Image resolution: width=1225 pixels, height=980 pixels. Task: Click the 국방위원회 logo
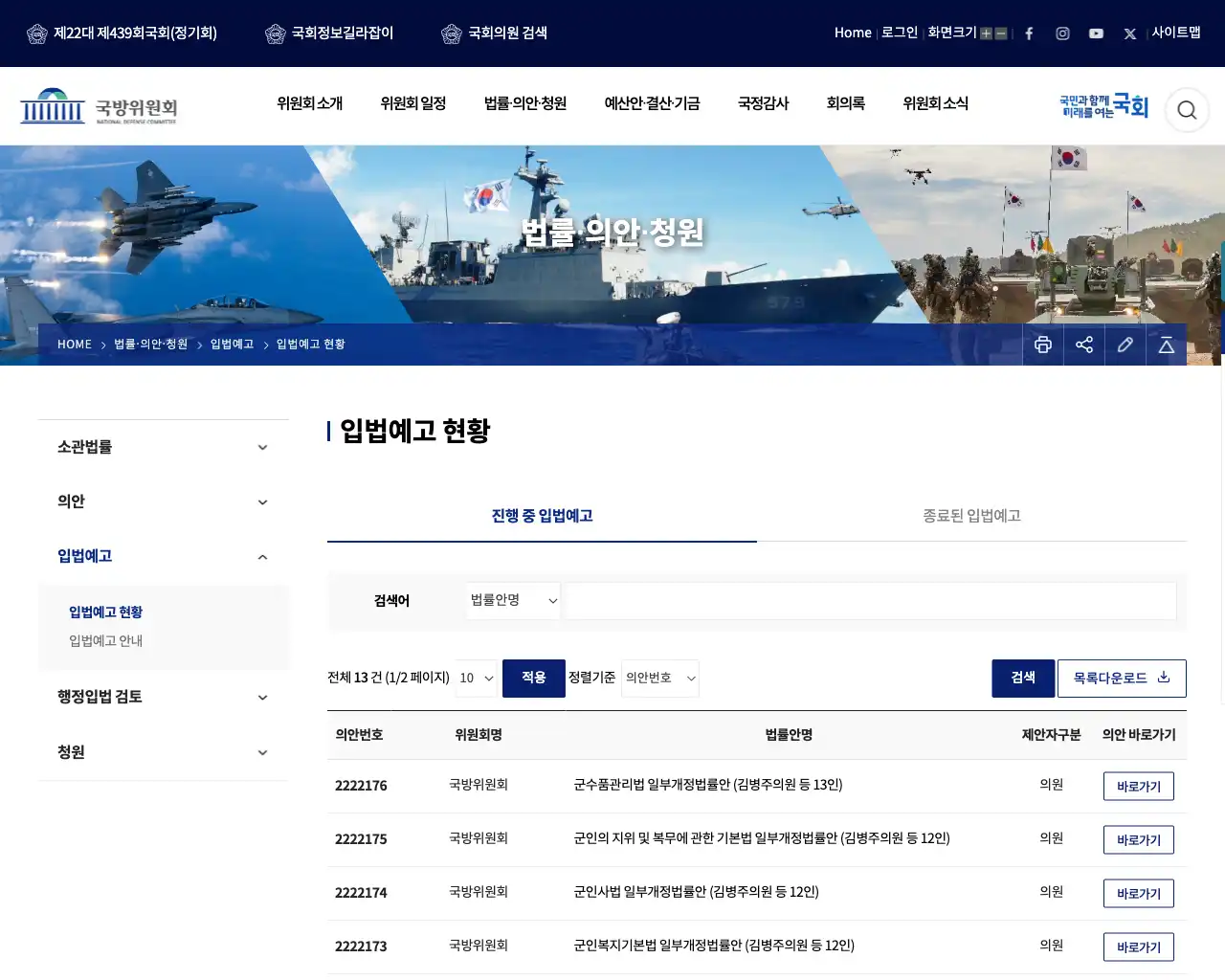(x=99, y=106)
